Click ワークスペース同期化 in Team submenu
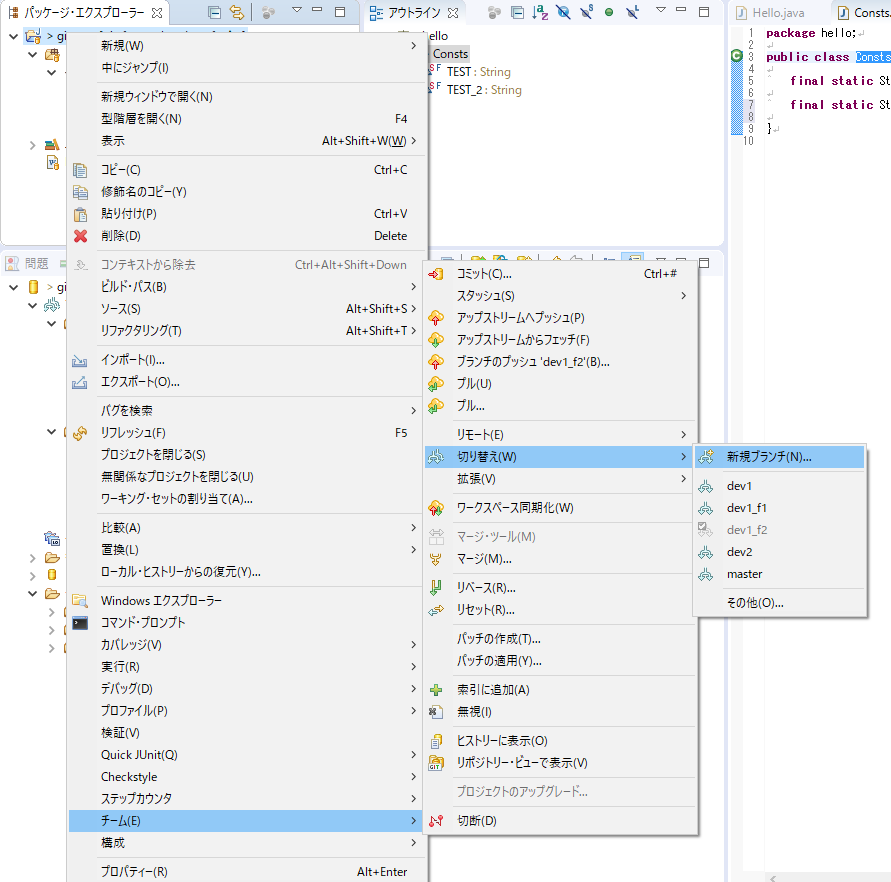Viewport: 891px width, 882px height. pyautogui.click(x=560, y=508)
